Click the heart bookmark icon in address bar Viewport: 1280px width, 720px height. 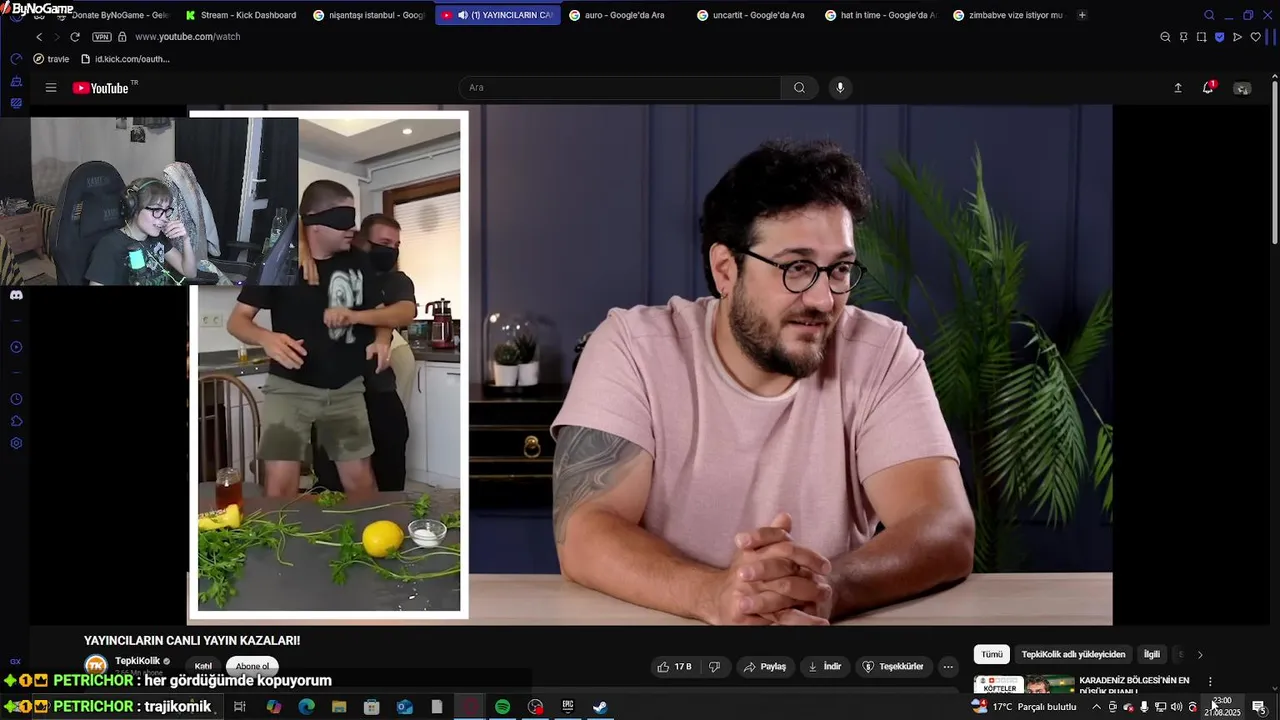[x=1255, y=37]
